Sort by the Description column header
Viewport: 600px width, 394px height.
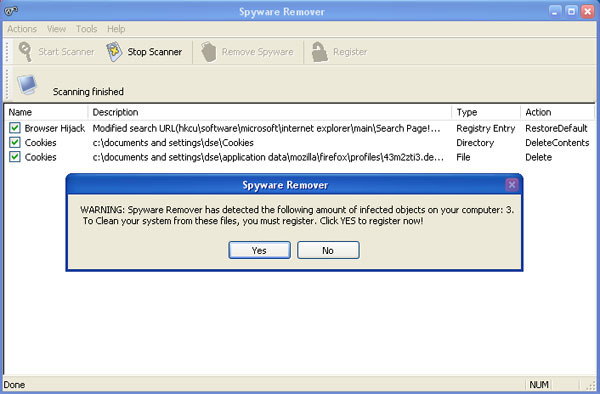(x=270, y=112)
